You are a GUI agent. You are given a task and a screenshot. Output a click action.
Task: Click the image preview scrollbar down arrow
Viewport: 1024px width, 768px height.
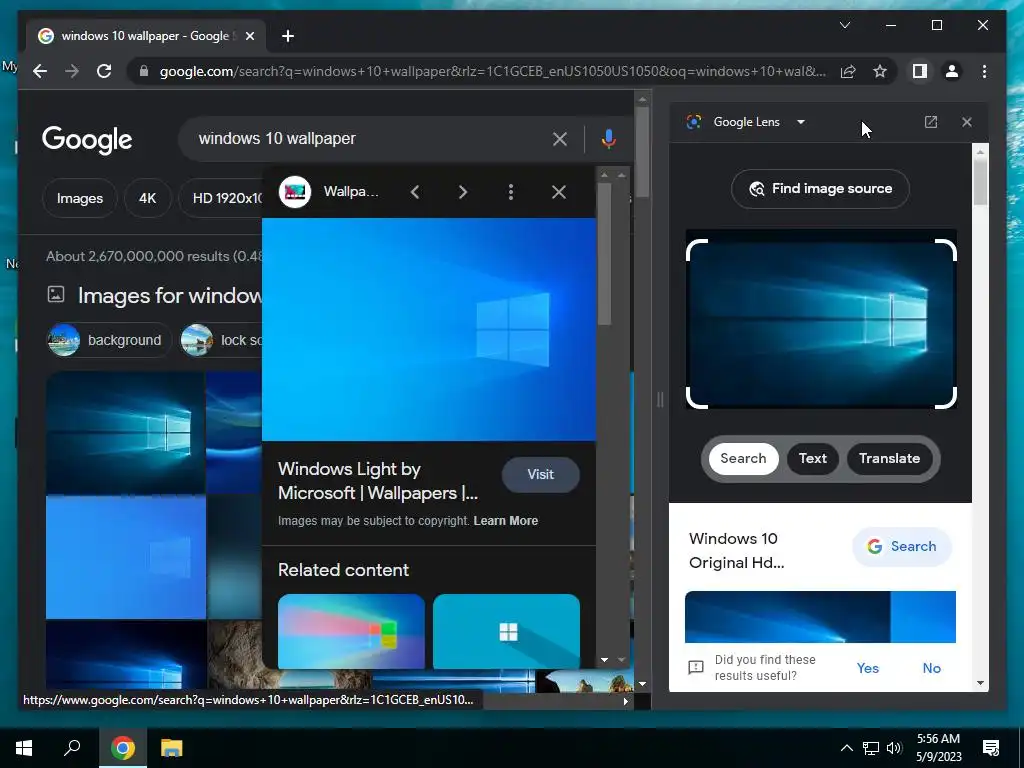[604, 660]
